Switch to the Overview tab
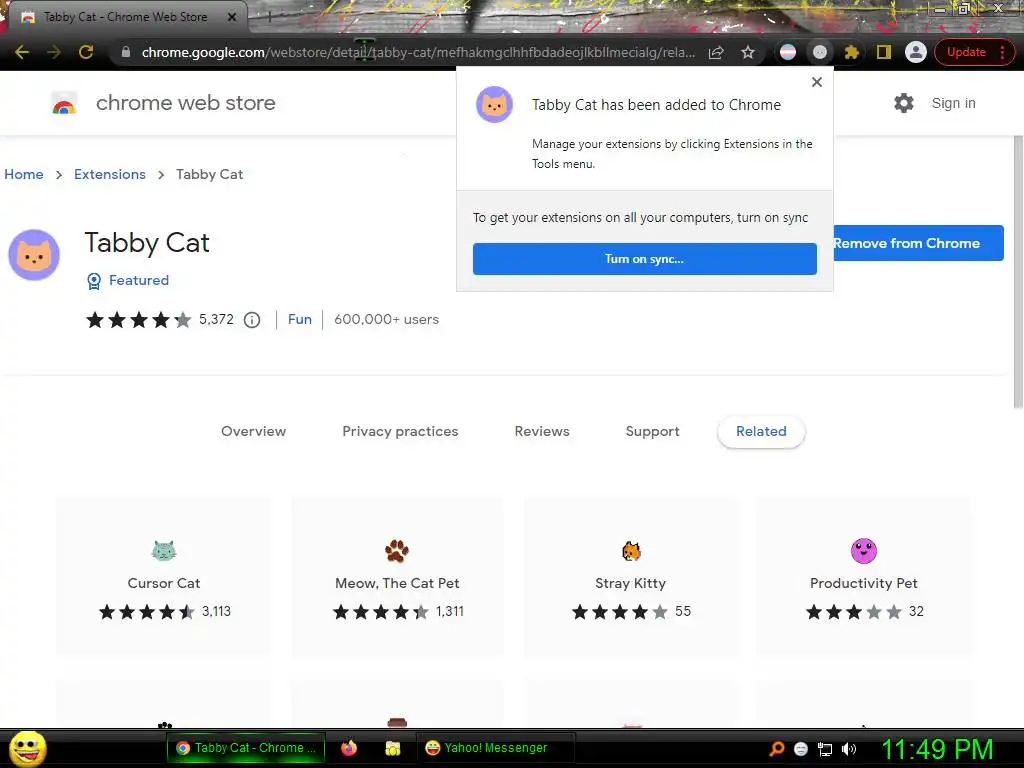This screenshot has height=768, width=1024. (253, 431)
